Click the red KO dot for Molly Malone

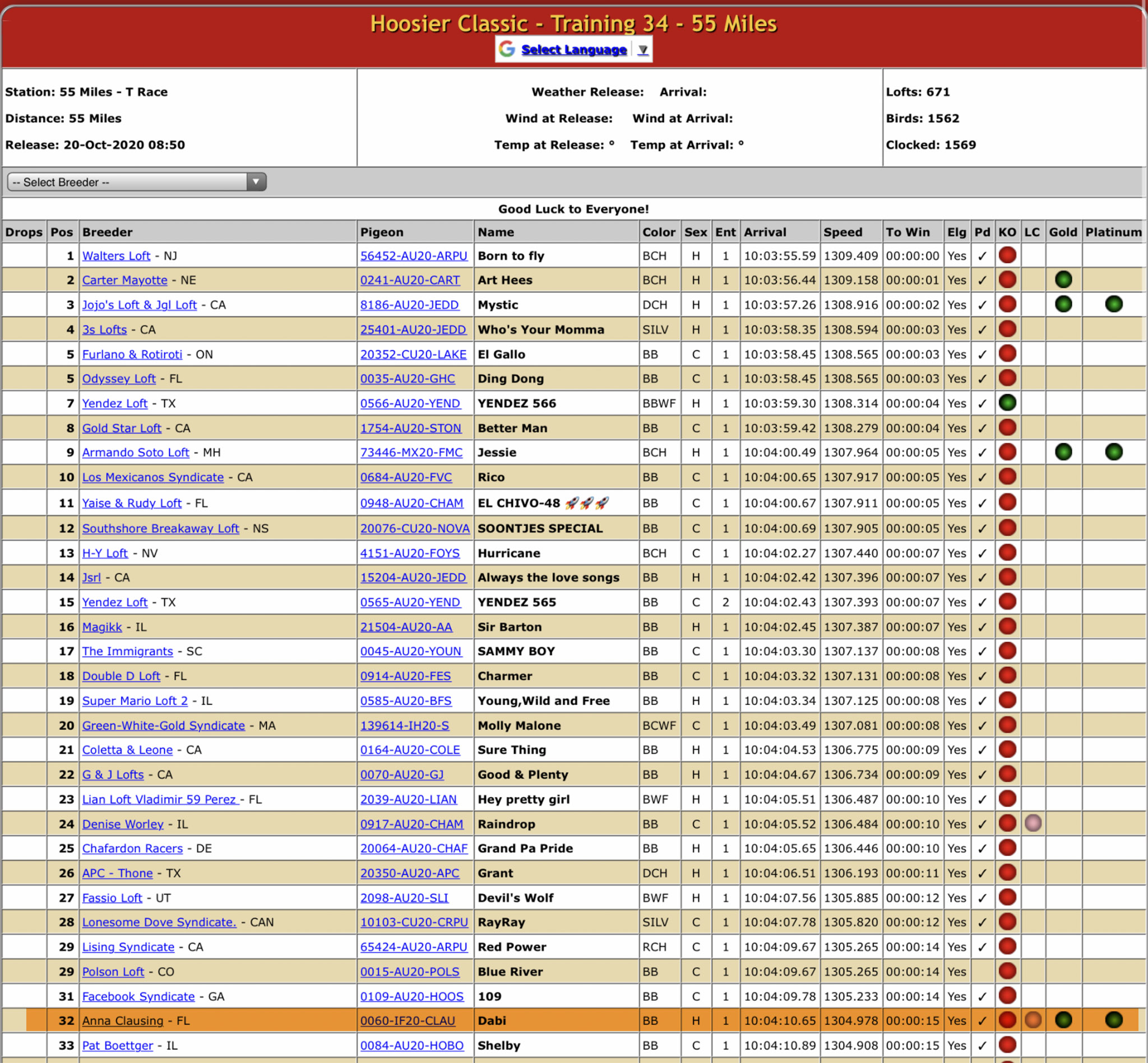tap(1007, 725)
